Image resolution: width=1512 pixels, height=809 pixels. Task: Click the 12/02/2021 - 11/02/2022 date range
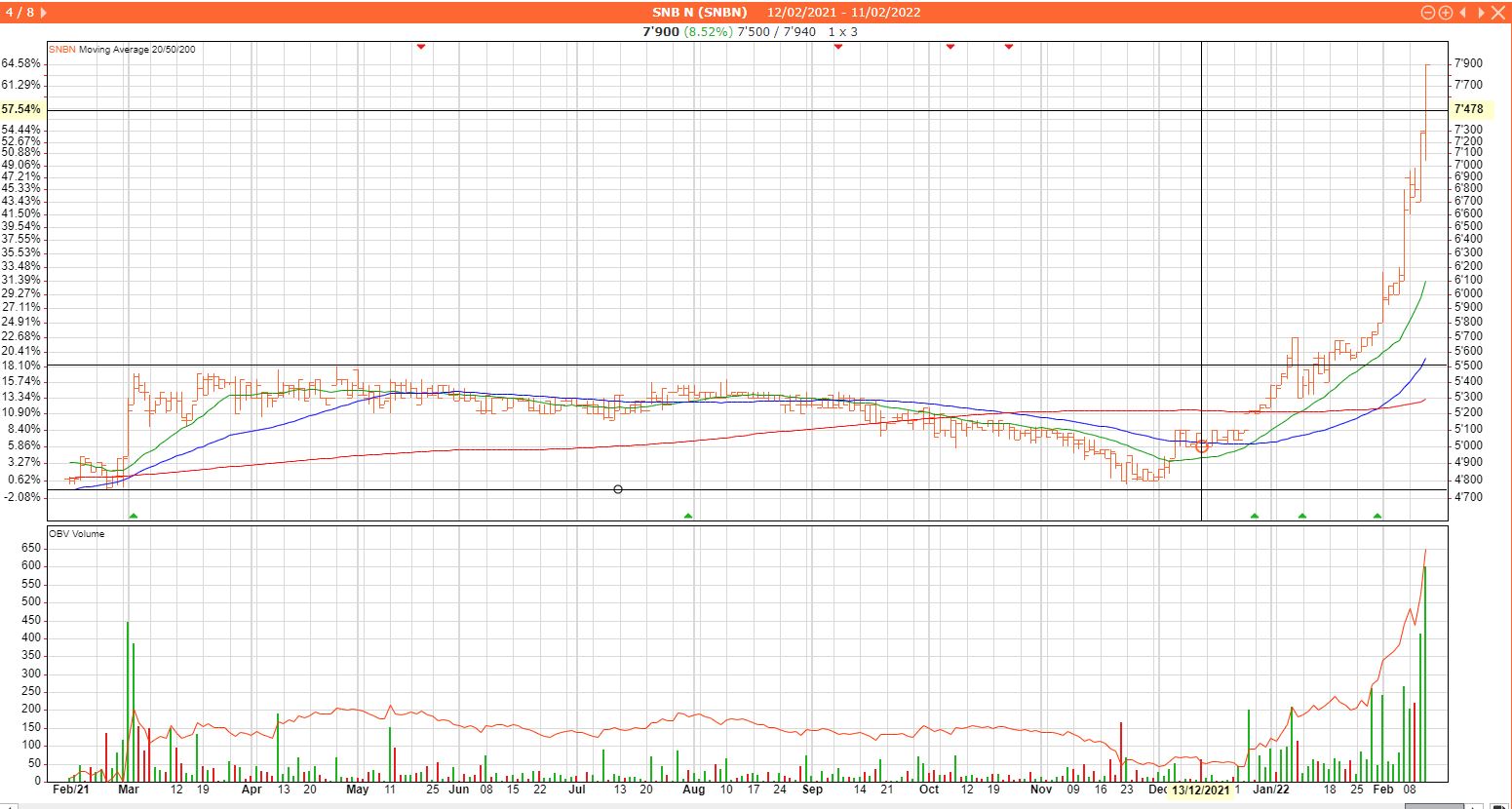[843, 13]
